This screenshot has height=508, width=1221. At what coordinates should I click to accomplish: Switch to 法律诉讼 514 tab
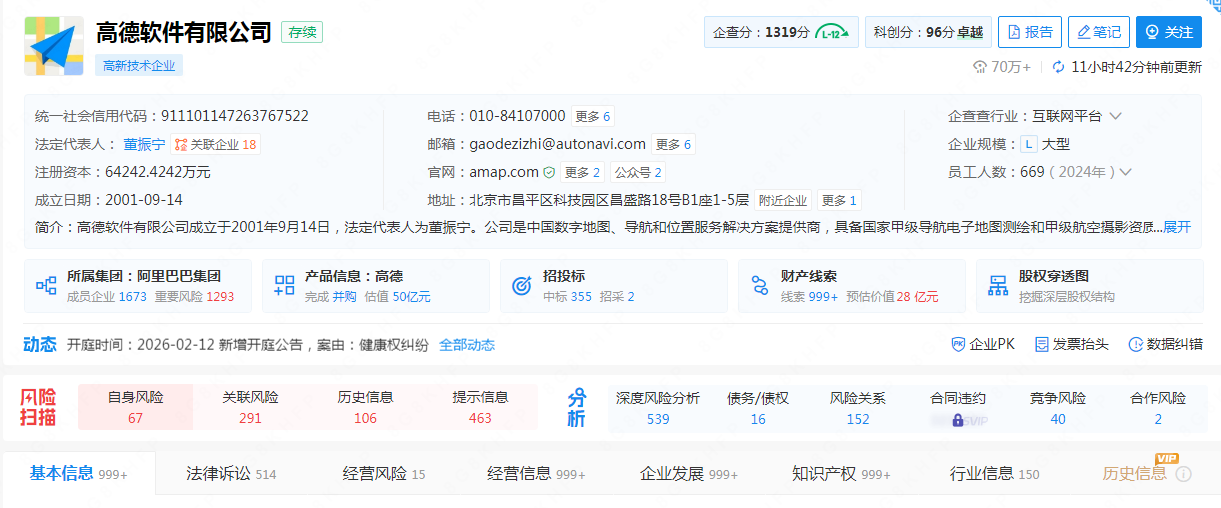point(231,474)
